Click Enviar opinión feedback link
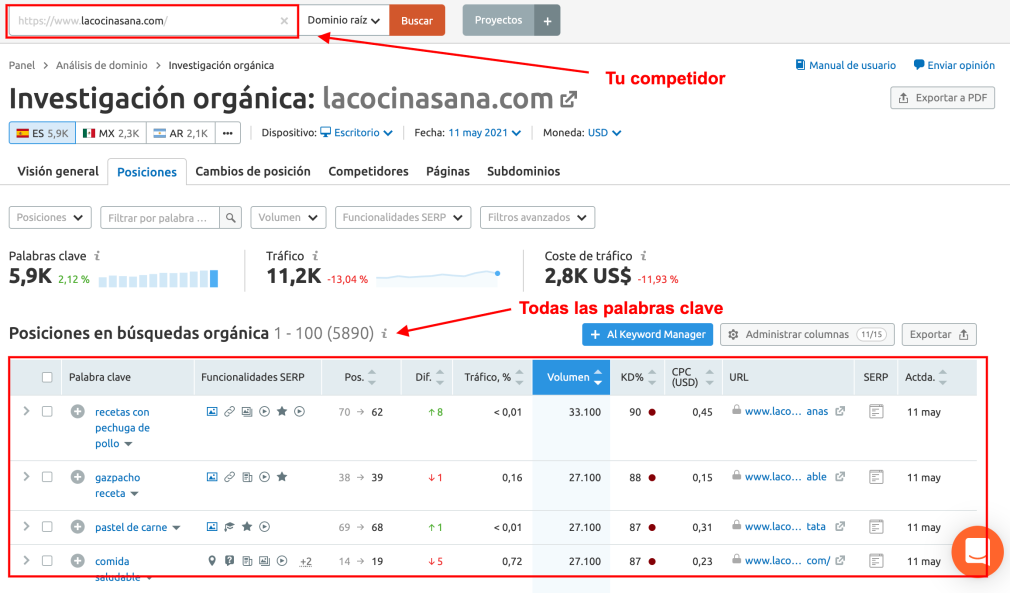1010x593 pixels. tap(954, 65)
